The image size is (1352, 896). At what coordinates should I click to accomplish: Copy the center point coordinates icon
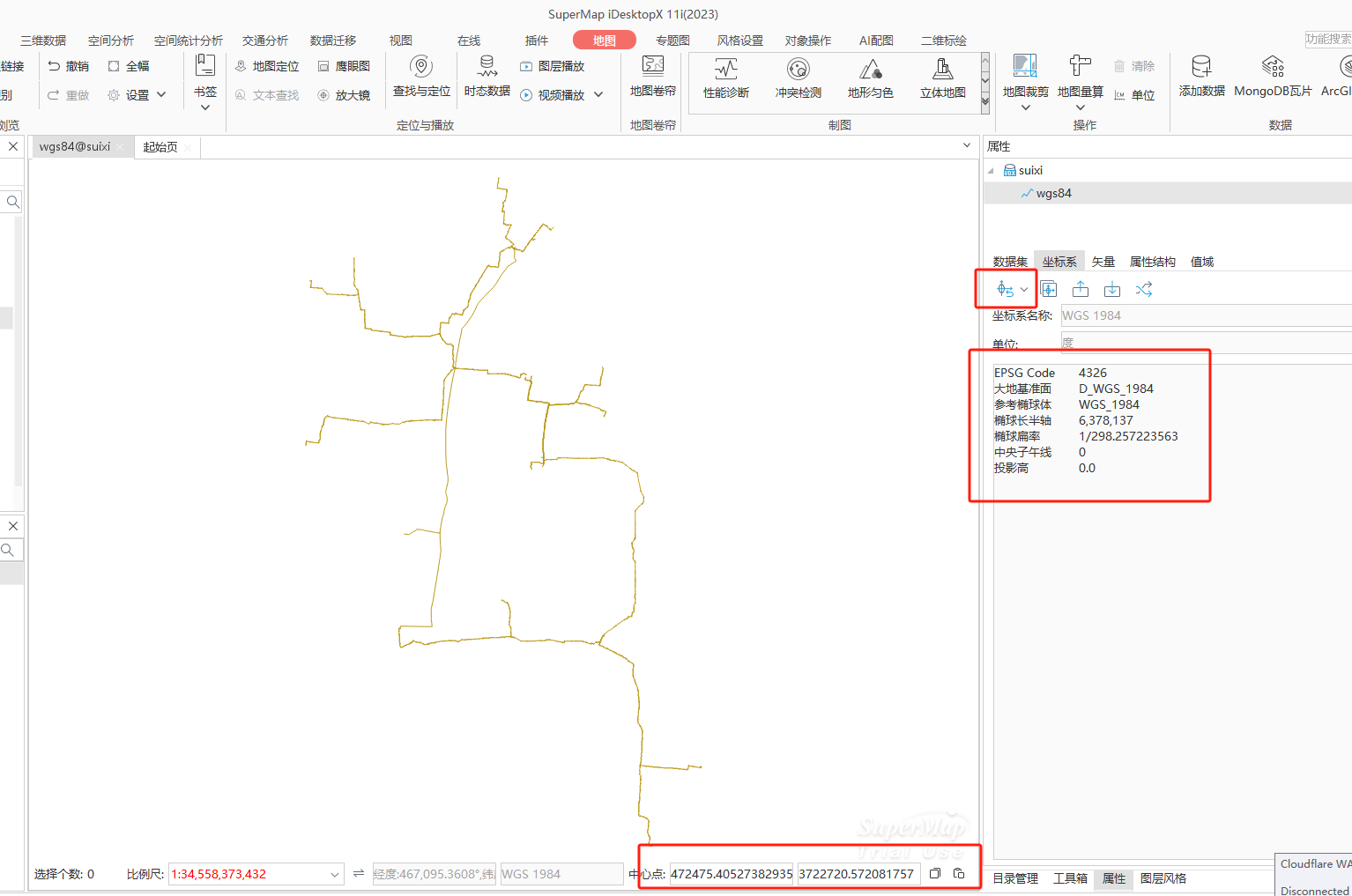pyautogui.click(x=935, y=873)
